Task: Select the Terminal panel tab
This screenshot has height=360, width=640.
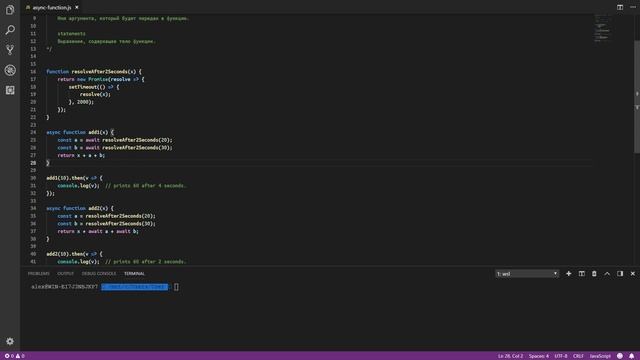Action: point(134,273)
